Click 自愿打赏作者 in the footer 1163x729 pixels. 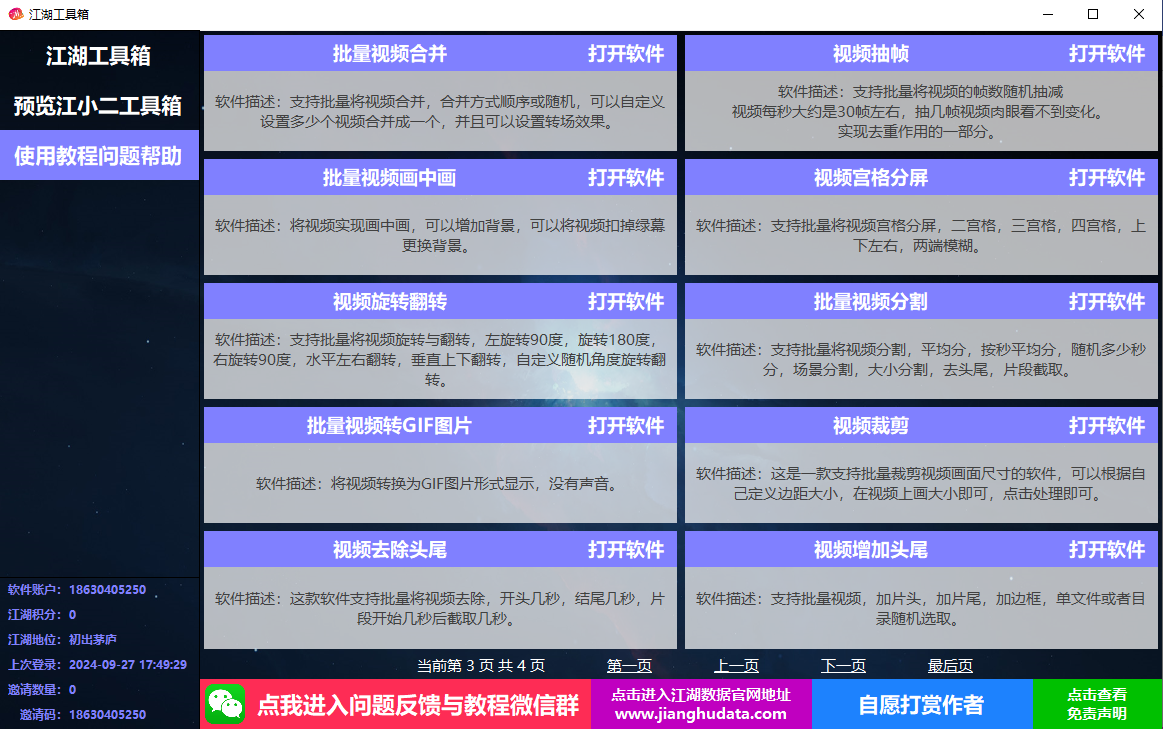pyautogui.click(x=922, y=705)
